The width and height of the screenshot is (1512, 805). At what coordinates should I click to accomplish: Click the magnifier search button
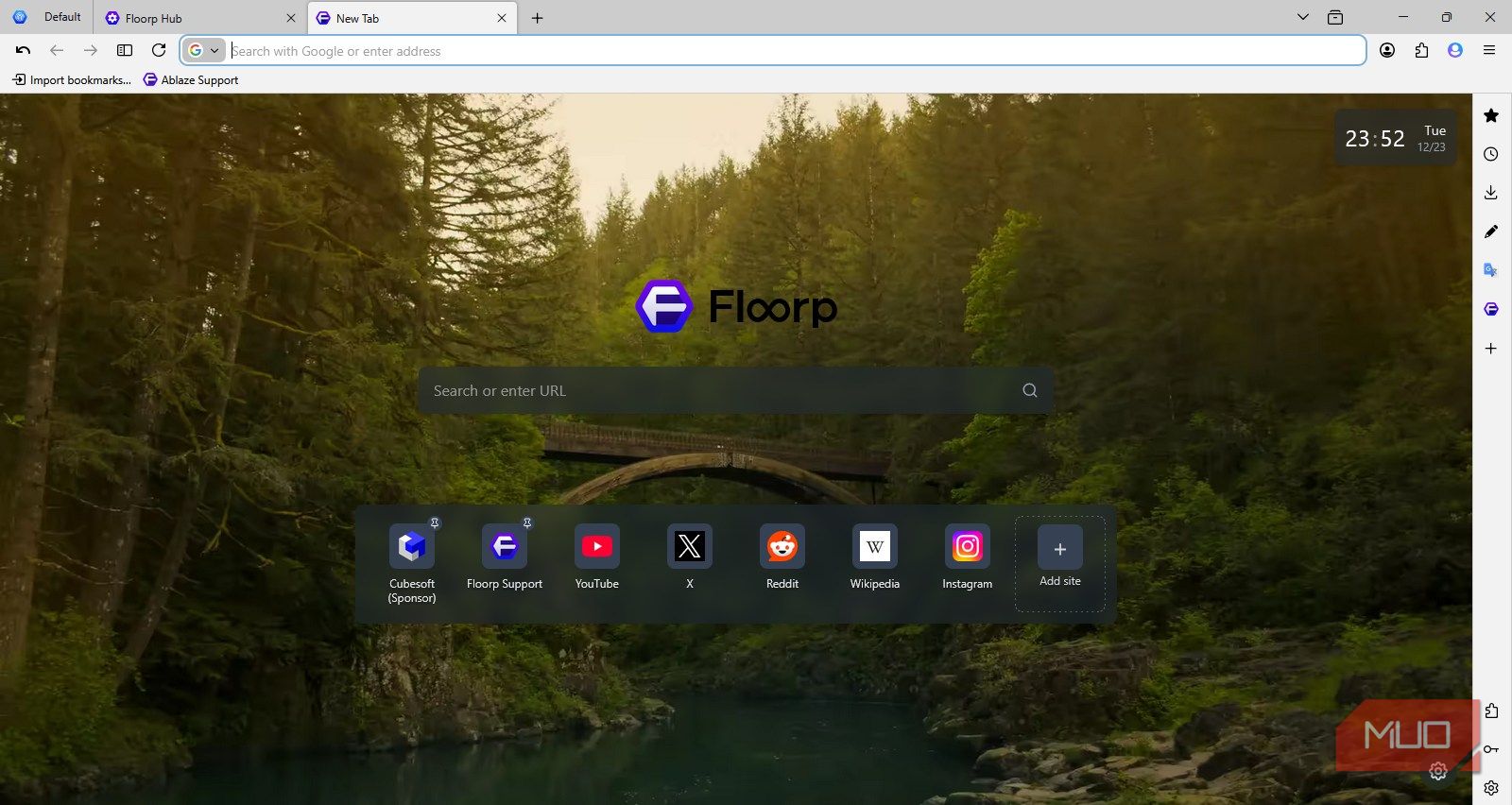(1030, 390)
